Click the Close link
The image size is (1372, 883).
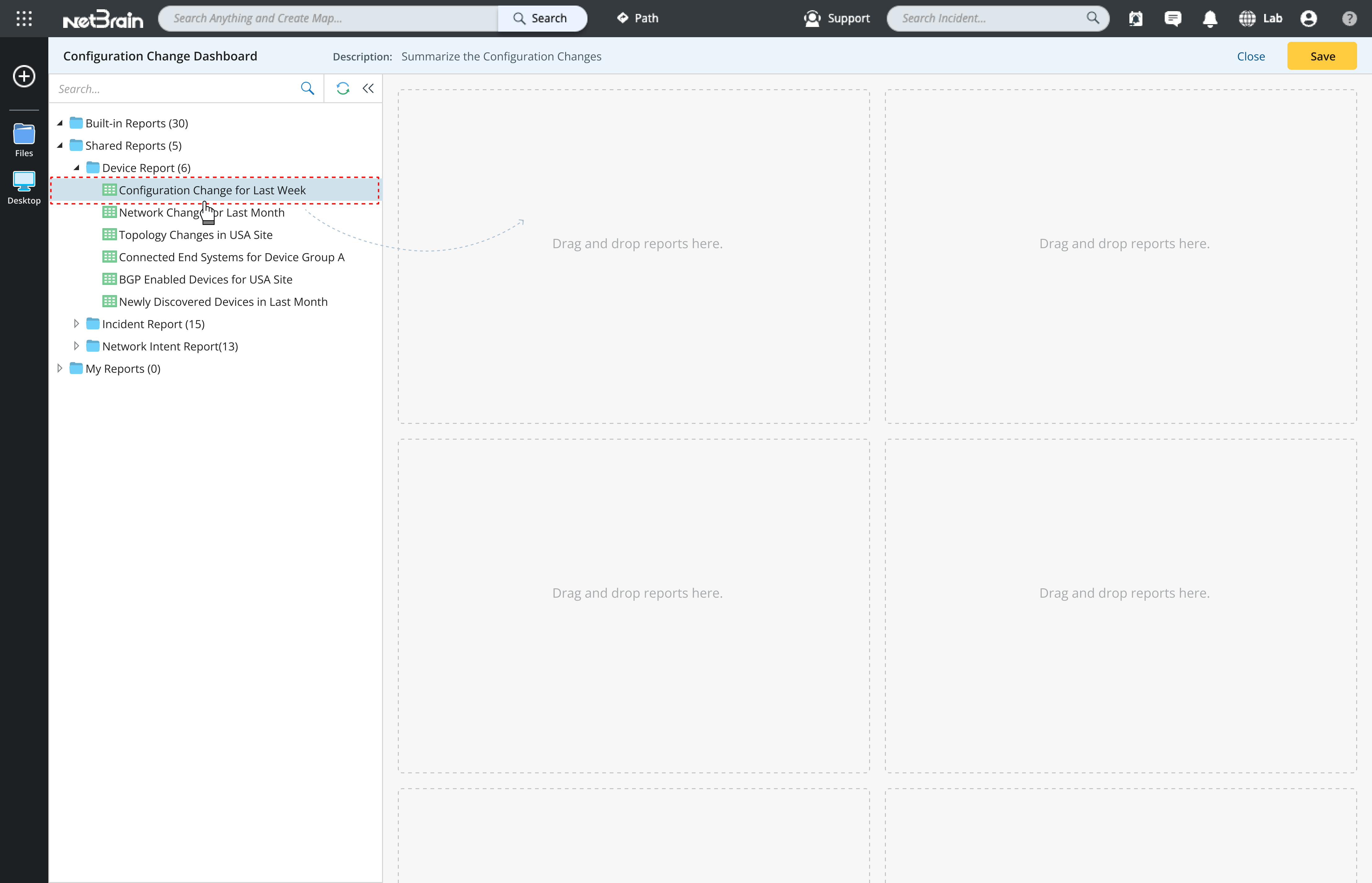[x=1251, y=56]
